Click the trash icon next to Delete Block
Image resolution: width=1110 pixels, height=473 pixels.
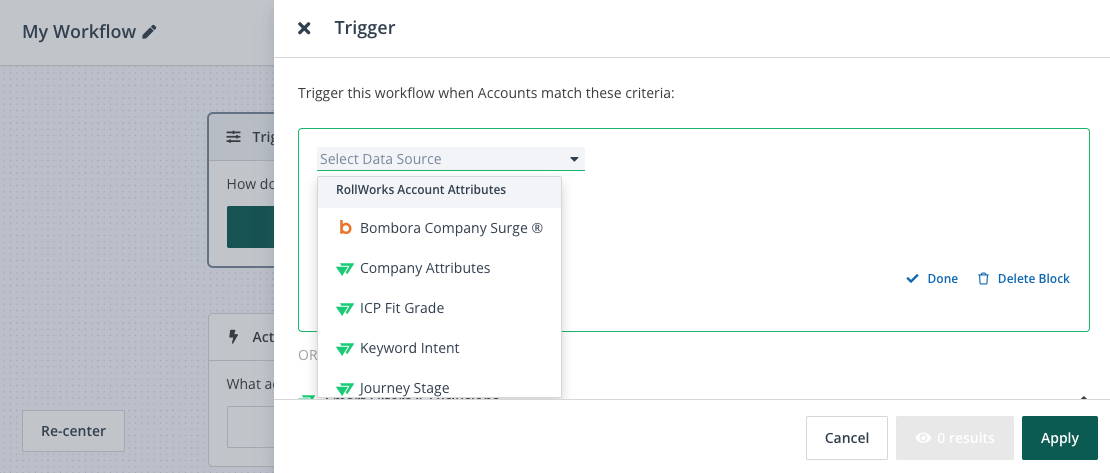pos(983,278)
